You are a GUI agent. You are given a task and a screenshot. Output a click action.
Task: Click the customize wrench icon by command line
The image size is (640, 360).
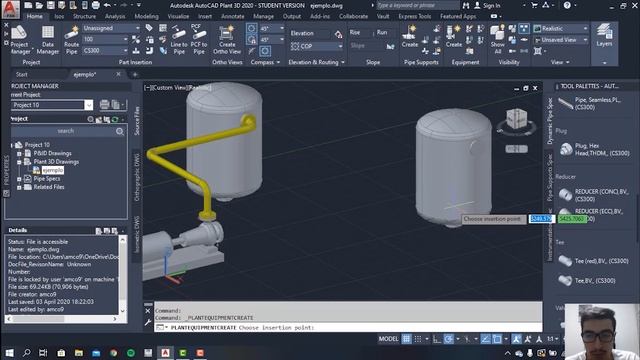(x=148, y=322)
